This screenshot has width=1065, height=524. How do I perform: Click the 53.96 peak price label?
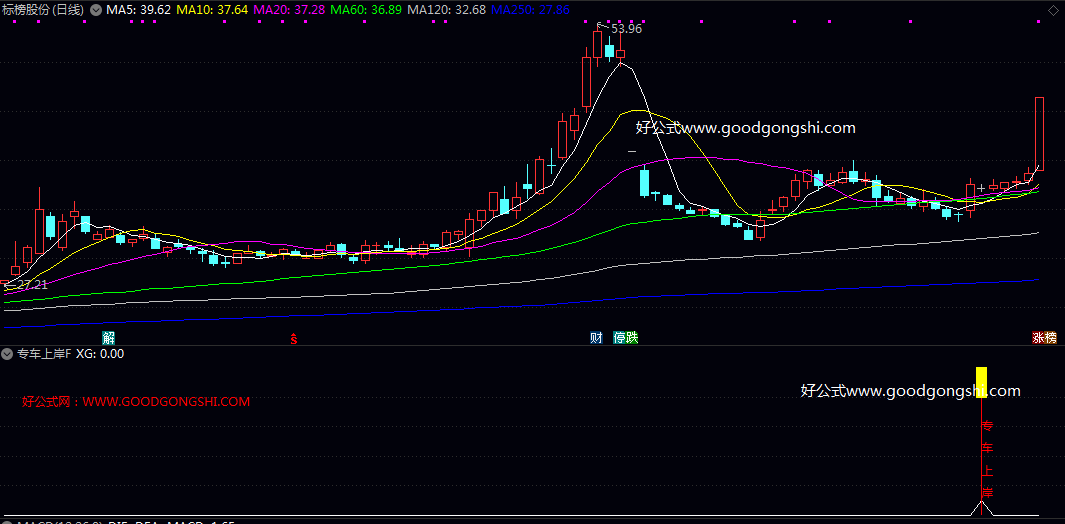(x=626, y=29)
